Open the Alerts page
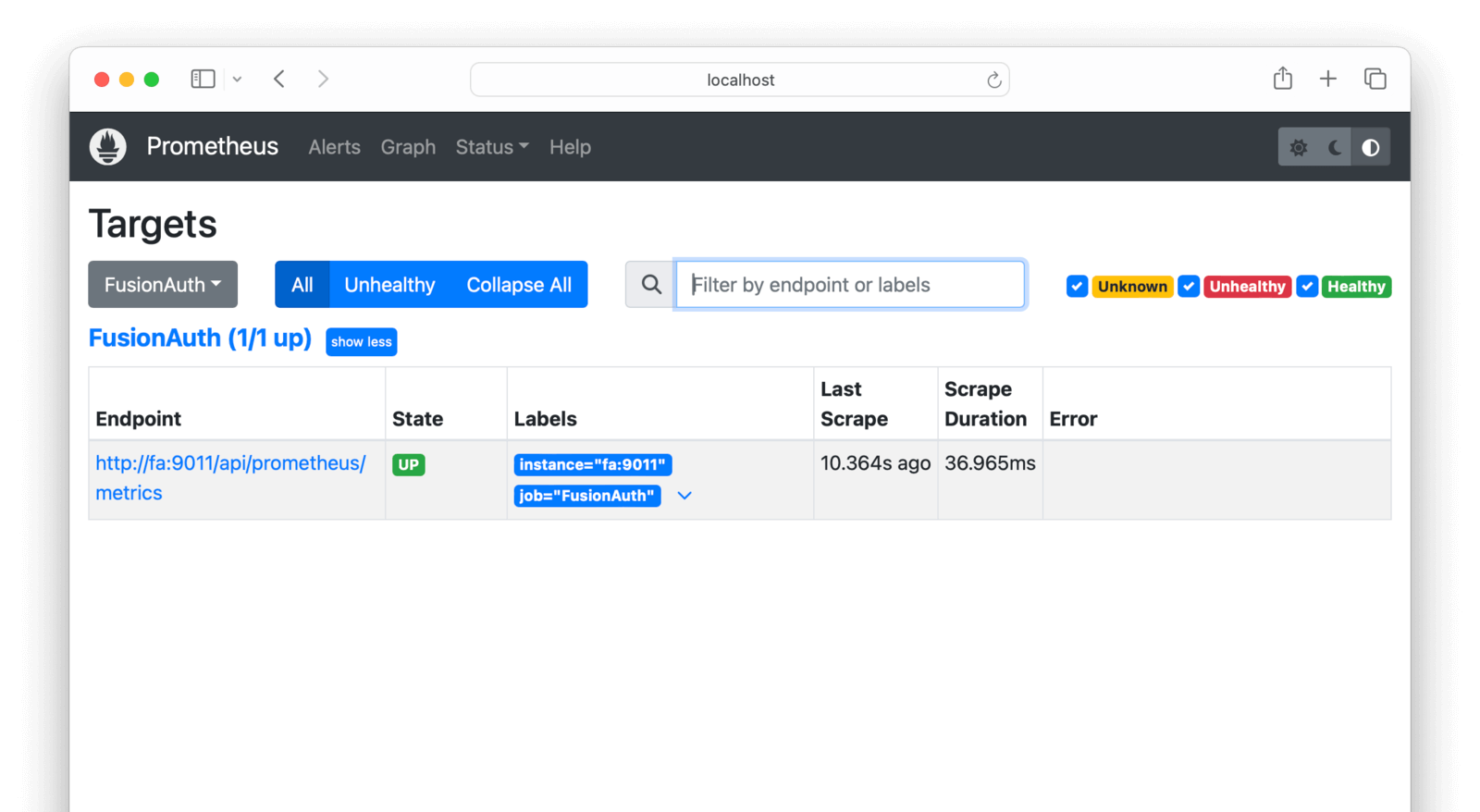Image resolution: width=1480 pixels, height=812 pixels. [x=334, y=147]
